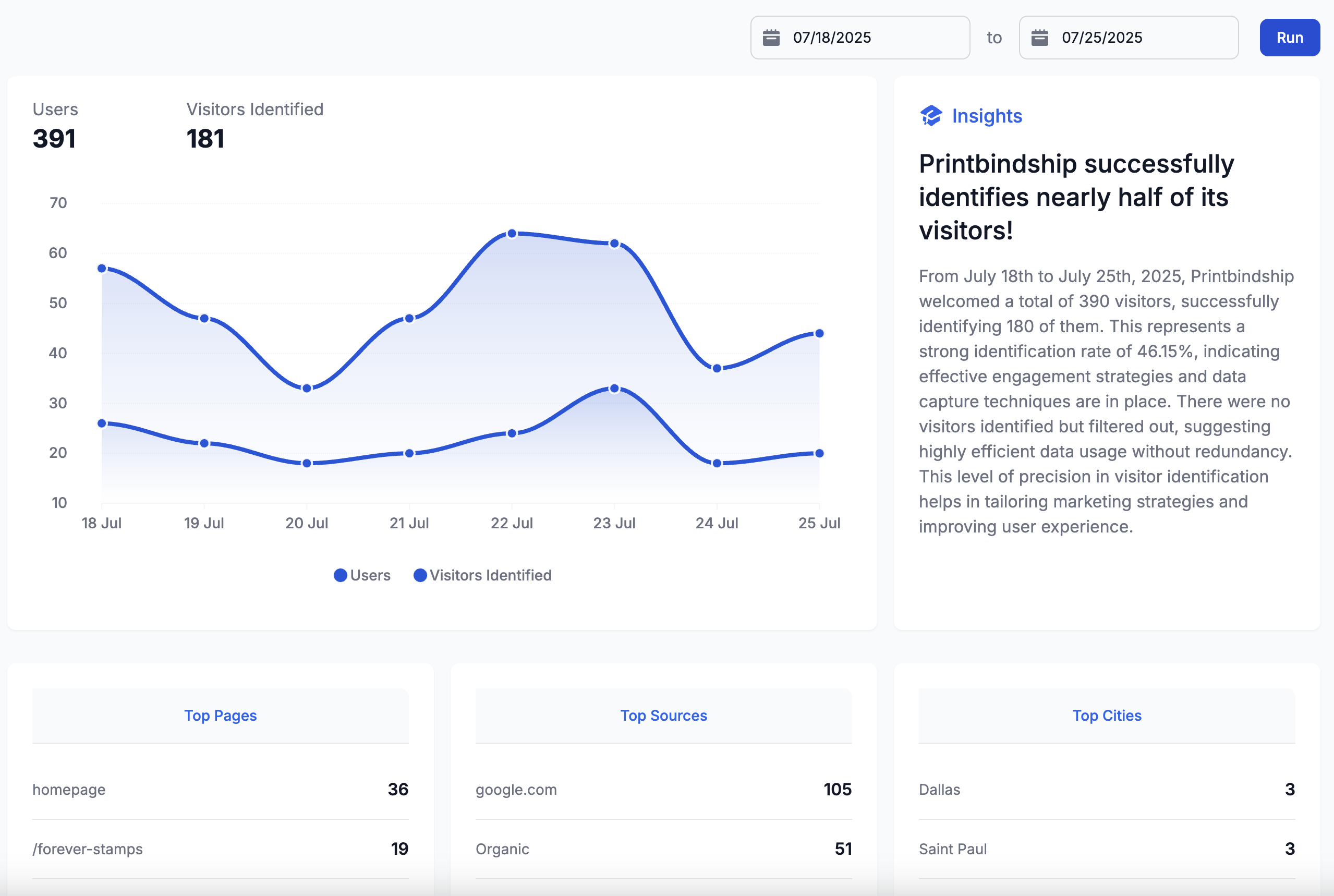Click the Visitors Identified point on 23 Jul
Image resolution: width=1334 pixels, height=896 pixels.
(614, 389)
